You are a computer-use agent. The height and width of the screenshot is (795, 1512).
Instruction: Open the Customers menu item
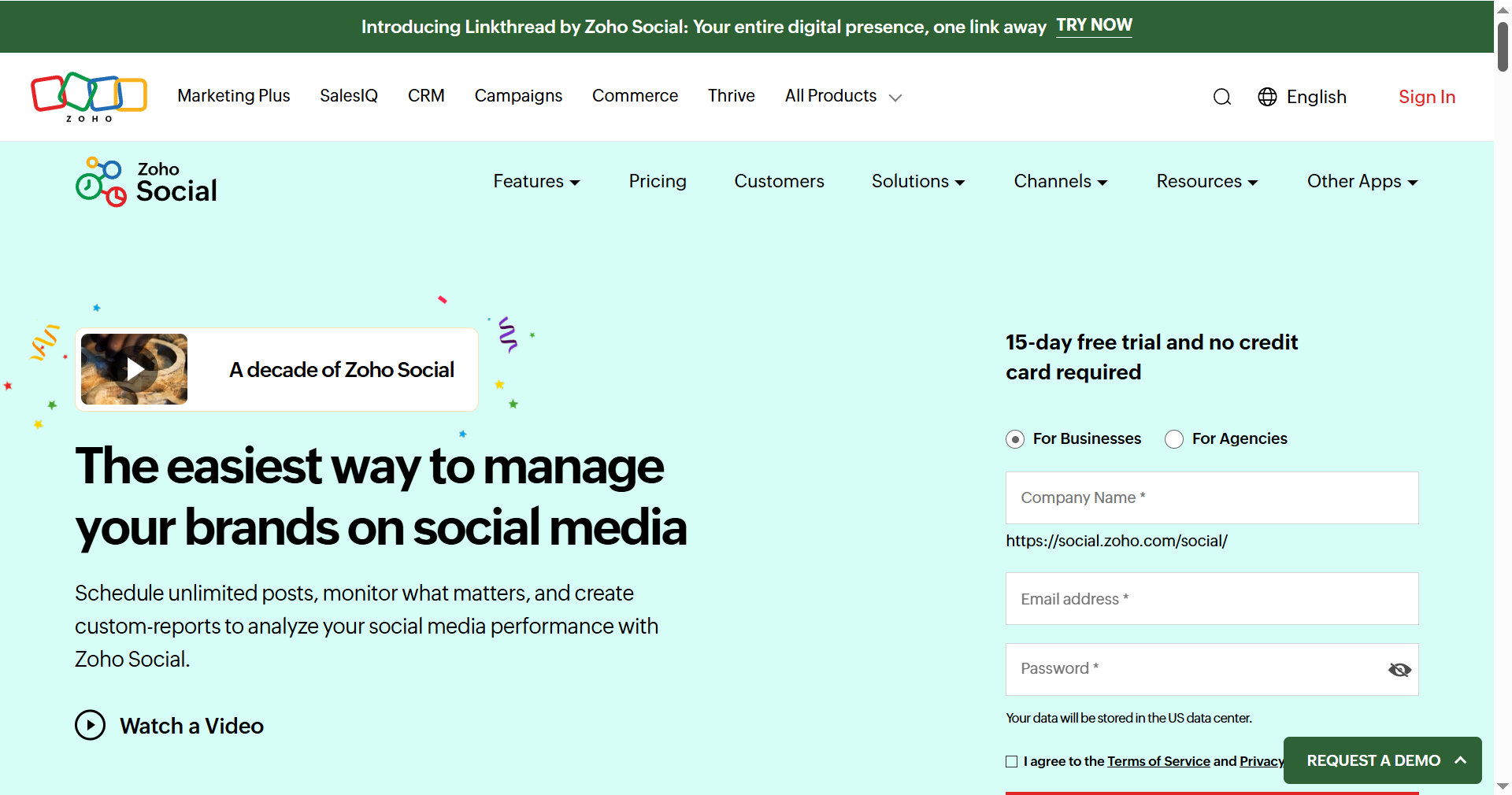(x=780, y=182)
